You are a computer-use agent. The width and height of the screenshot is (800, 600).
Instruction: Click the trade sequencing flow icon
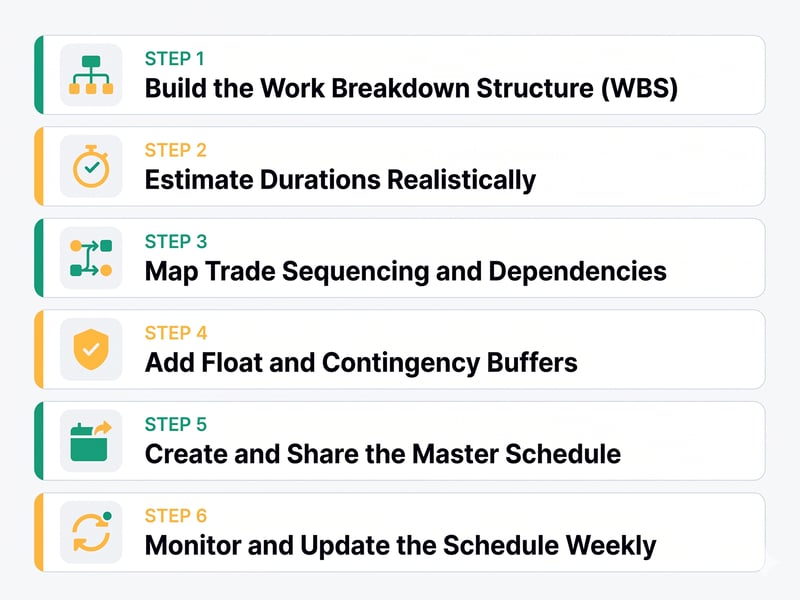(x=91, y=258)
